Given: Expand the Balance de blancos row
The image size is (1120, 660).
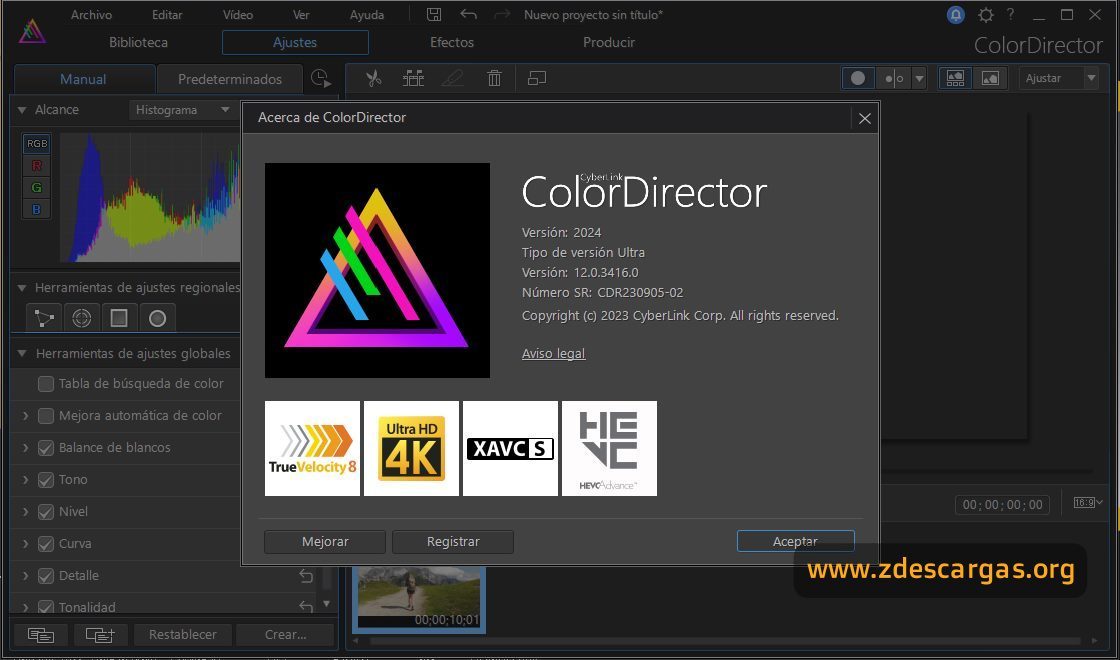Looking at the screenshot, I should [26, 448].
